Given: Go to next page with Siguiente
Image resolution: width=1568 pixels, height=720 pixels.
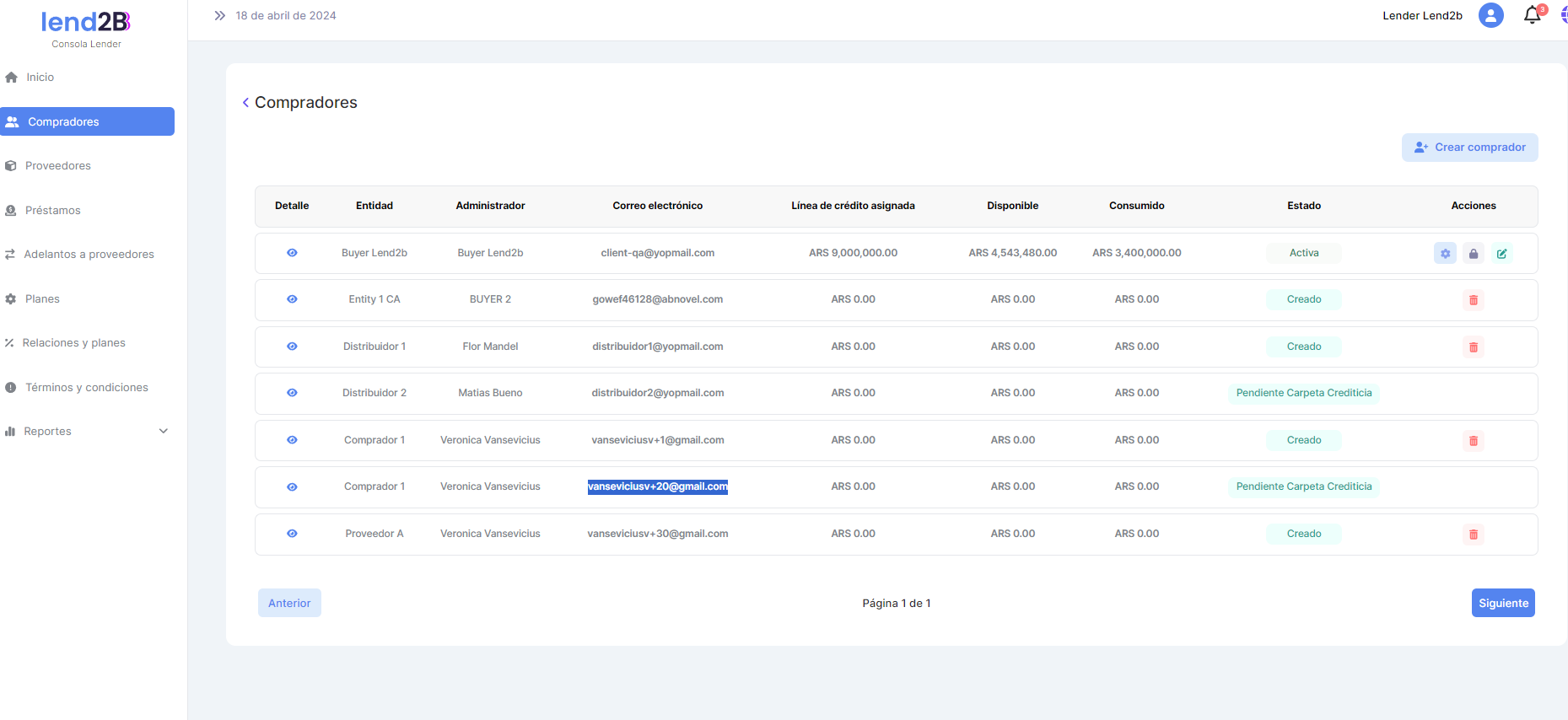Looking at the screenshot, I should [x=1502, y=603].
